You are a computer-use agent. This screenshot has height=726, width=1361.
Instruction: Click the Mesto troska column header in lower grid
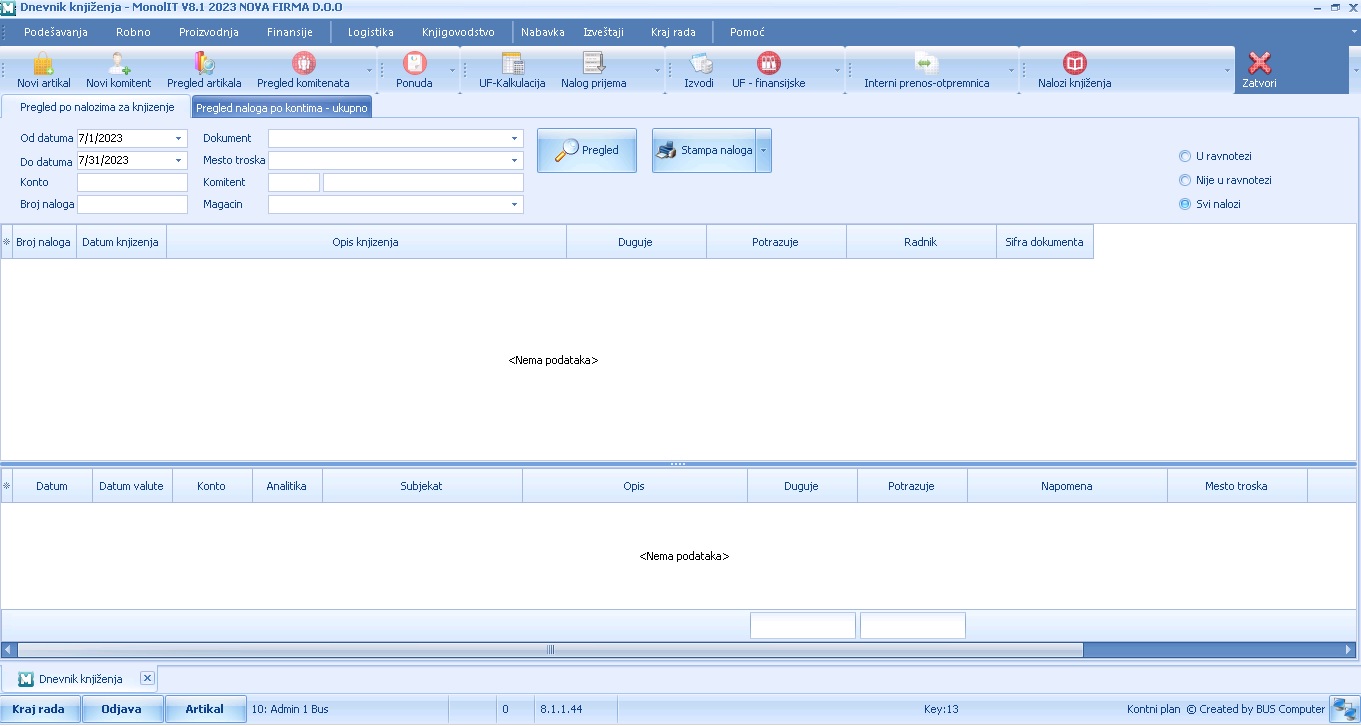click(1237, 486)
